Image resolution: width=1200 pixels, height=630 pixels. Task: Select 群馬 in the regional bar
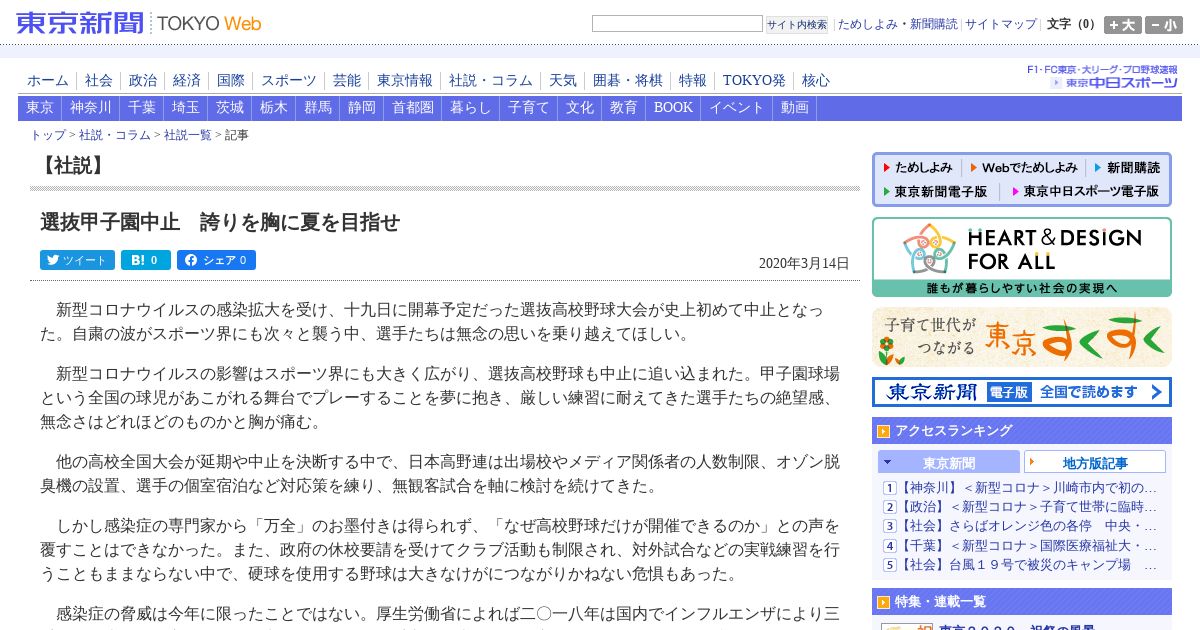pos(318,108)
